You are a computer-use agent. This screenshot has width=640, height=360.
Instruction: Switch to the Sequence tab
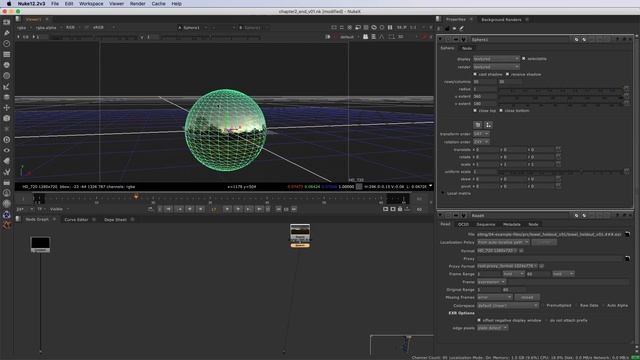point(486,224)
